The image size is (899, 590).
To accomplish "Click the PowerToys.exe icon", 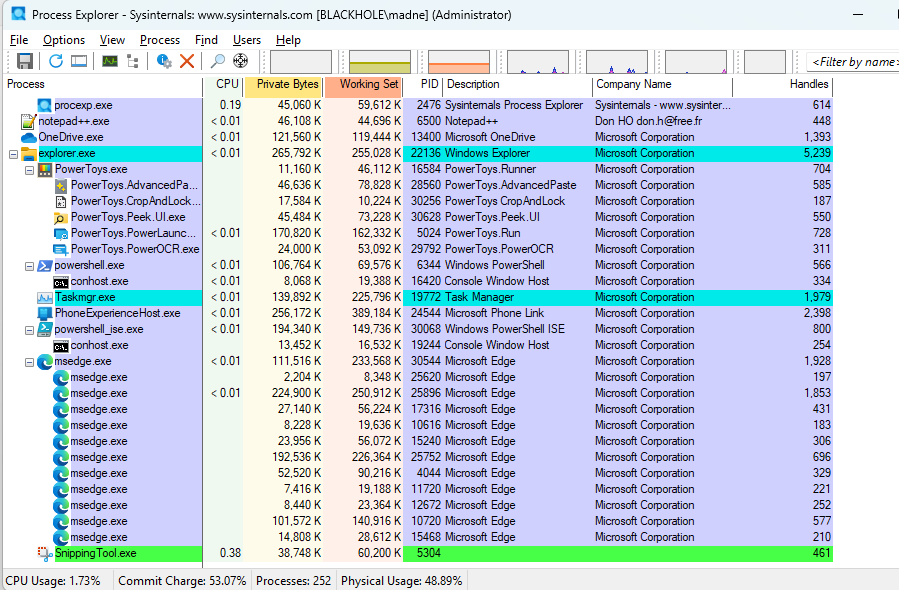I will tap(45, 170).
